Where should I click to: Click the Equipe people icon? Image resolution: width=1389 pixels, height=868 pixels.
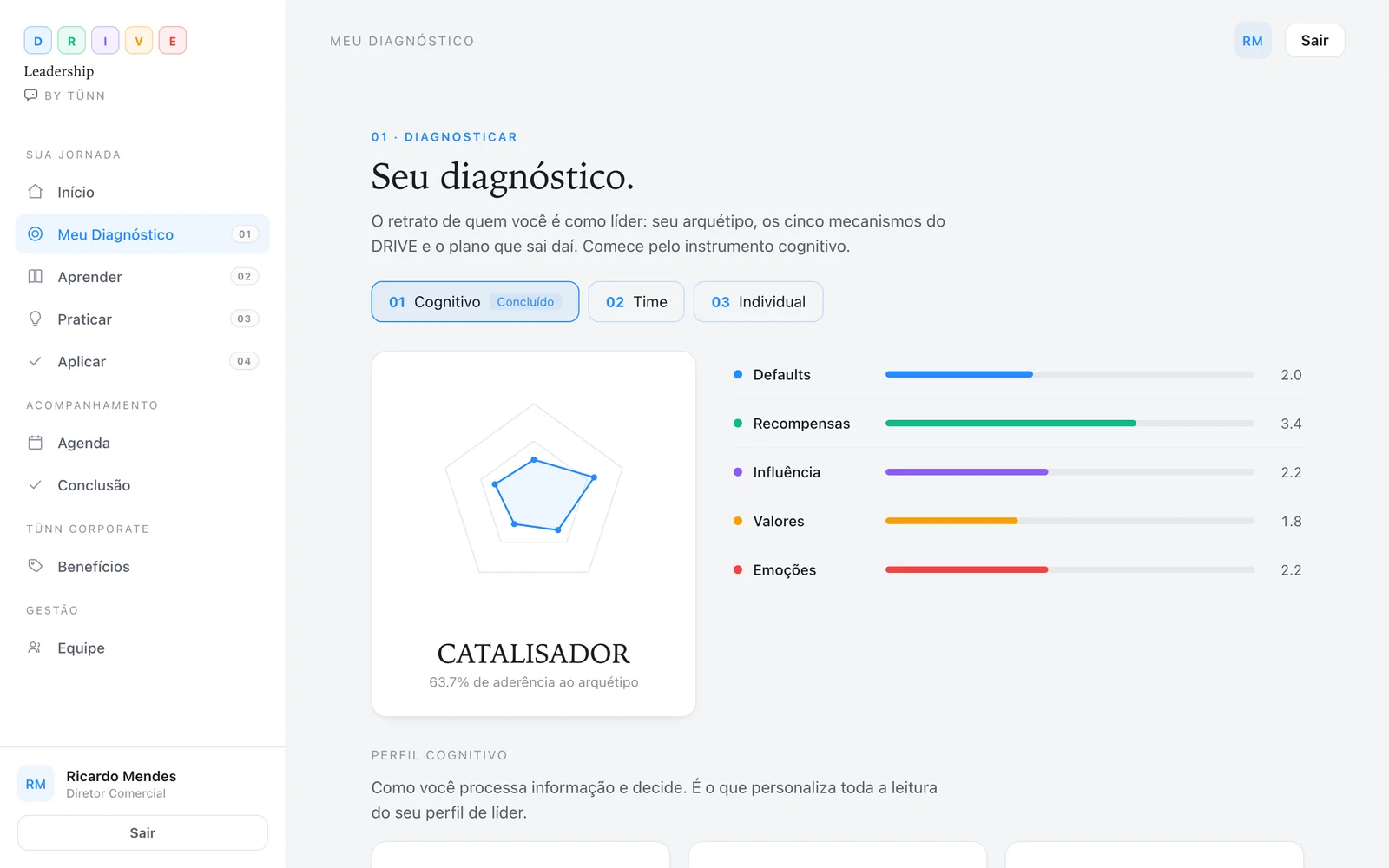coord(36,648)
